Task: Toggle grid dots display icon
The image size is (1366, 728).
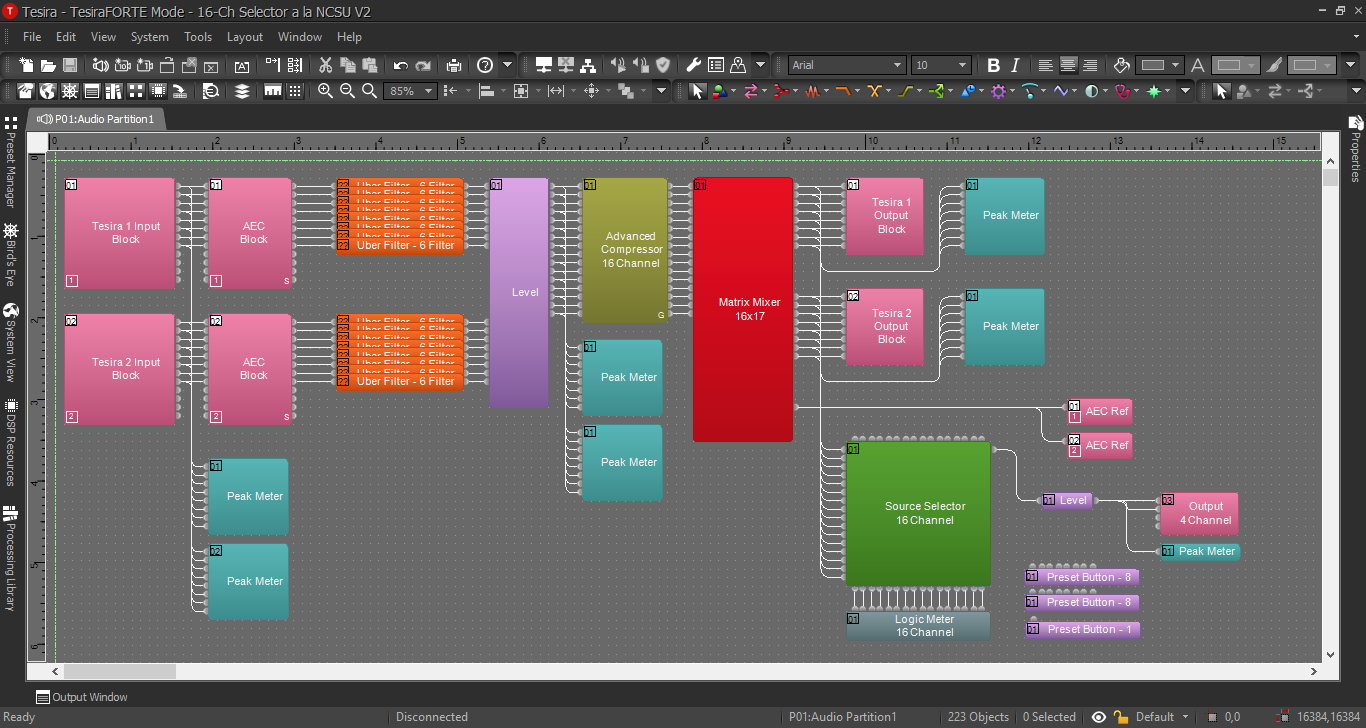Action: click(x=295, y=91)
